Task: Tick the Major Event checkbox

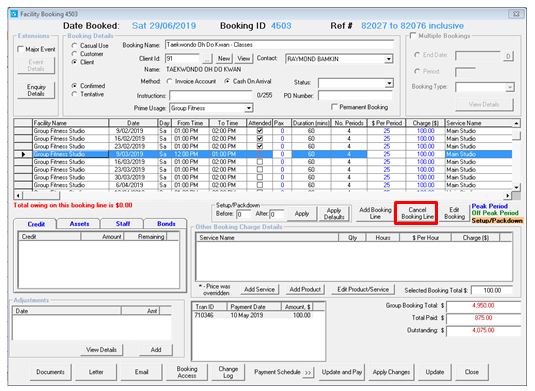Action: click(20, 49)
